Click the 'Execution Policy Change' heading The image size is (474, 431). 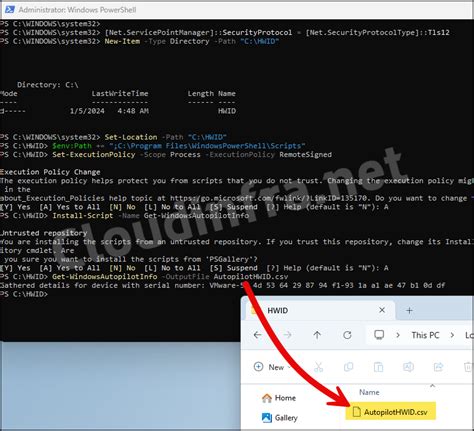(x=50, y=172)
